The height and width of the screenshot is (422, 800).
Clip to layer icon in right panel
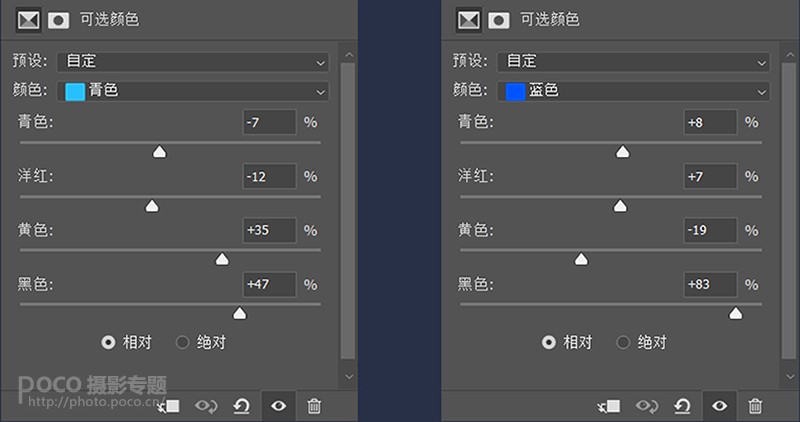609,405
